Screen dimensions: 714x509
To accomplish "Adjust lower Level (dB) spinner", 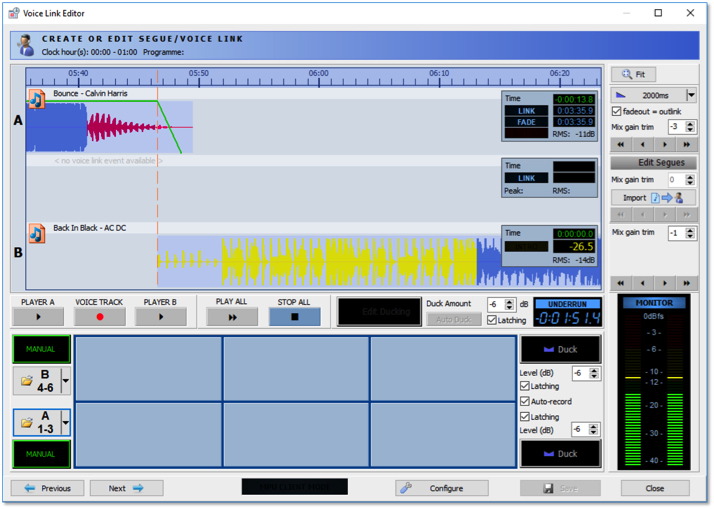I will tap(593, 429).
